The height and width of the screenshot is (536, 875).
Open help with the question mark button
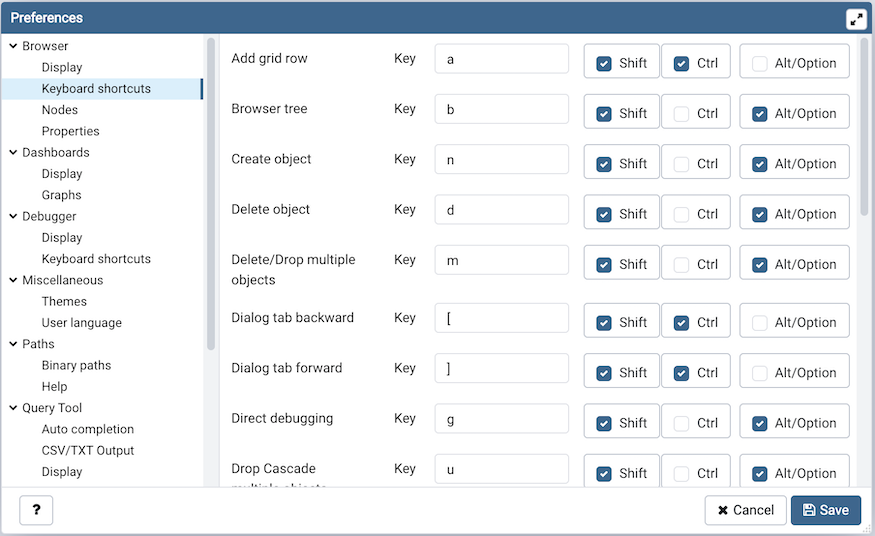click(x=36, y=510)
